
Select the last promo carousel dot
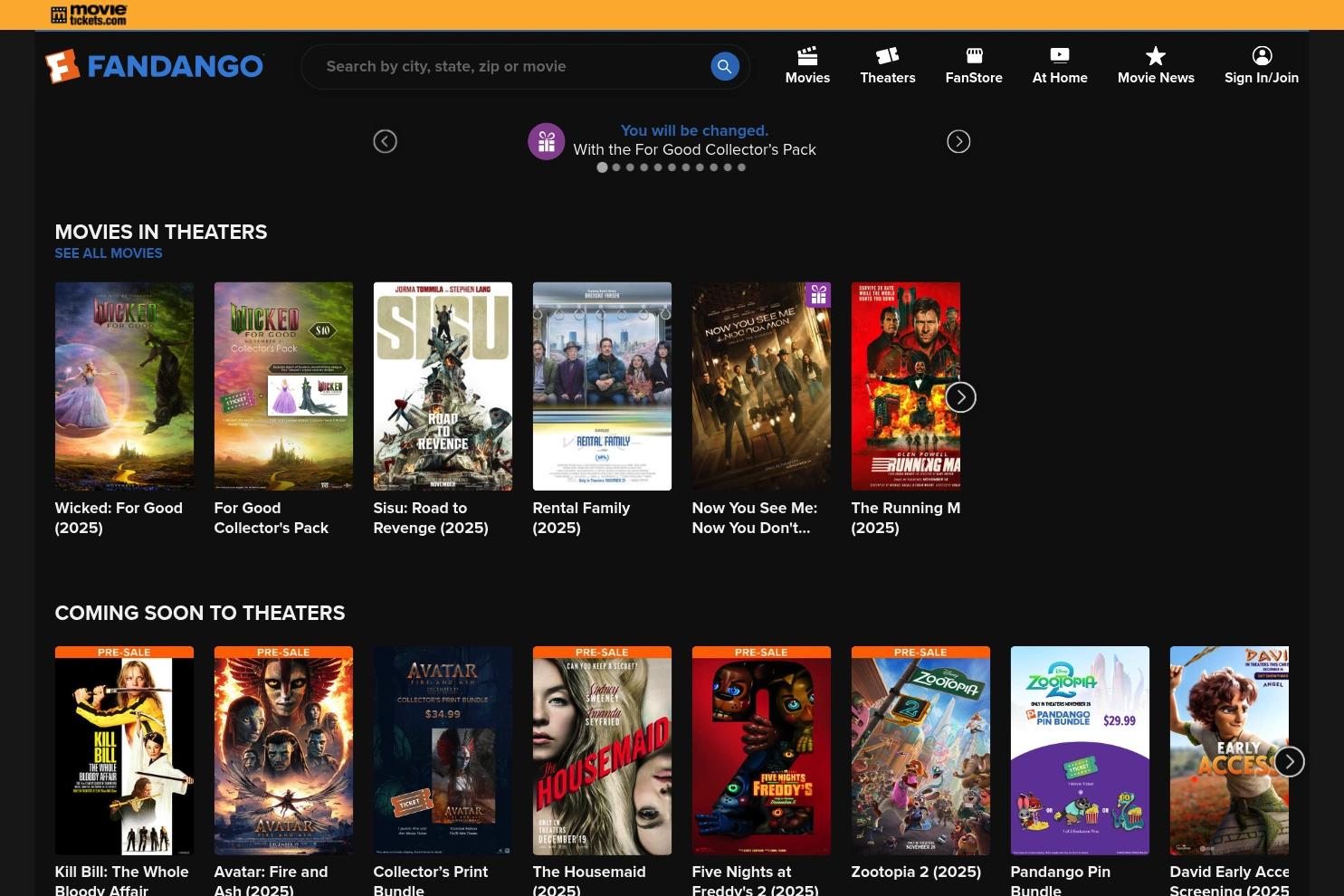pos(741,167)
